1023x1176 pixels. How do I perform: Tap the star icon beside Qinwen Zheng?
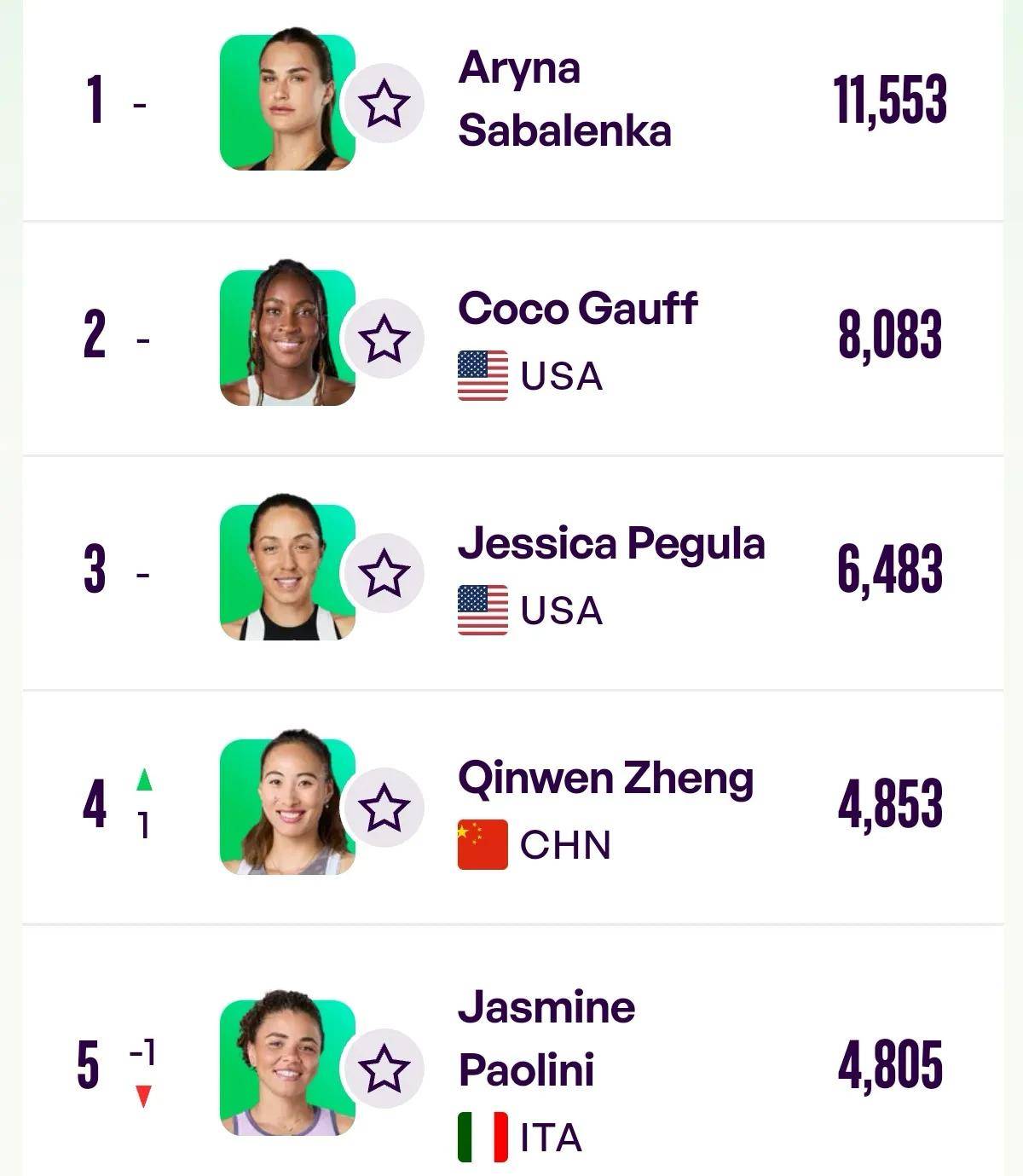tap(384, 808)
